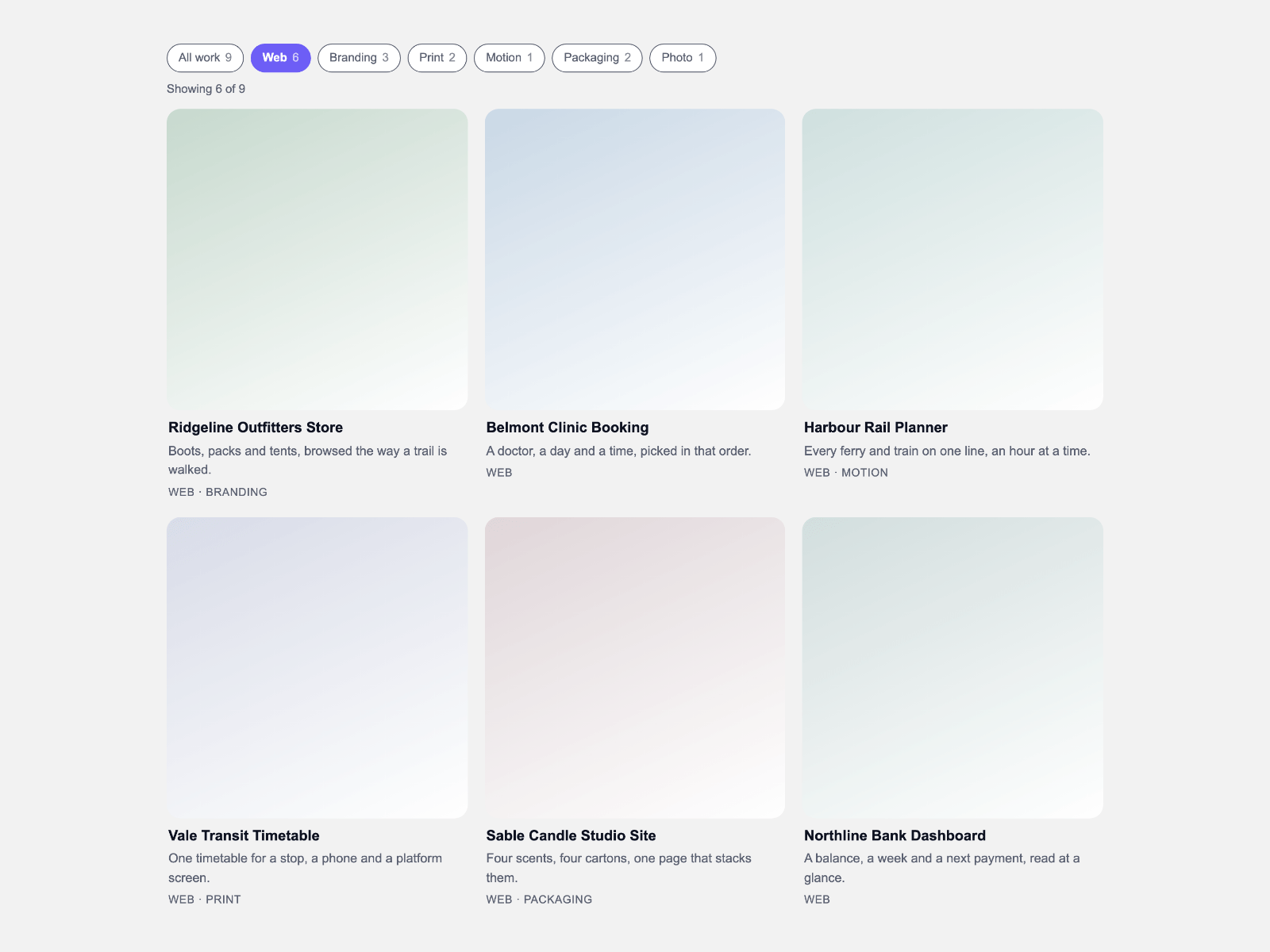Filter projects by Photo
This screenshot has width=1270, height=952.
pyautogui.click(x=683, y=58)
